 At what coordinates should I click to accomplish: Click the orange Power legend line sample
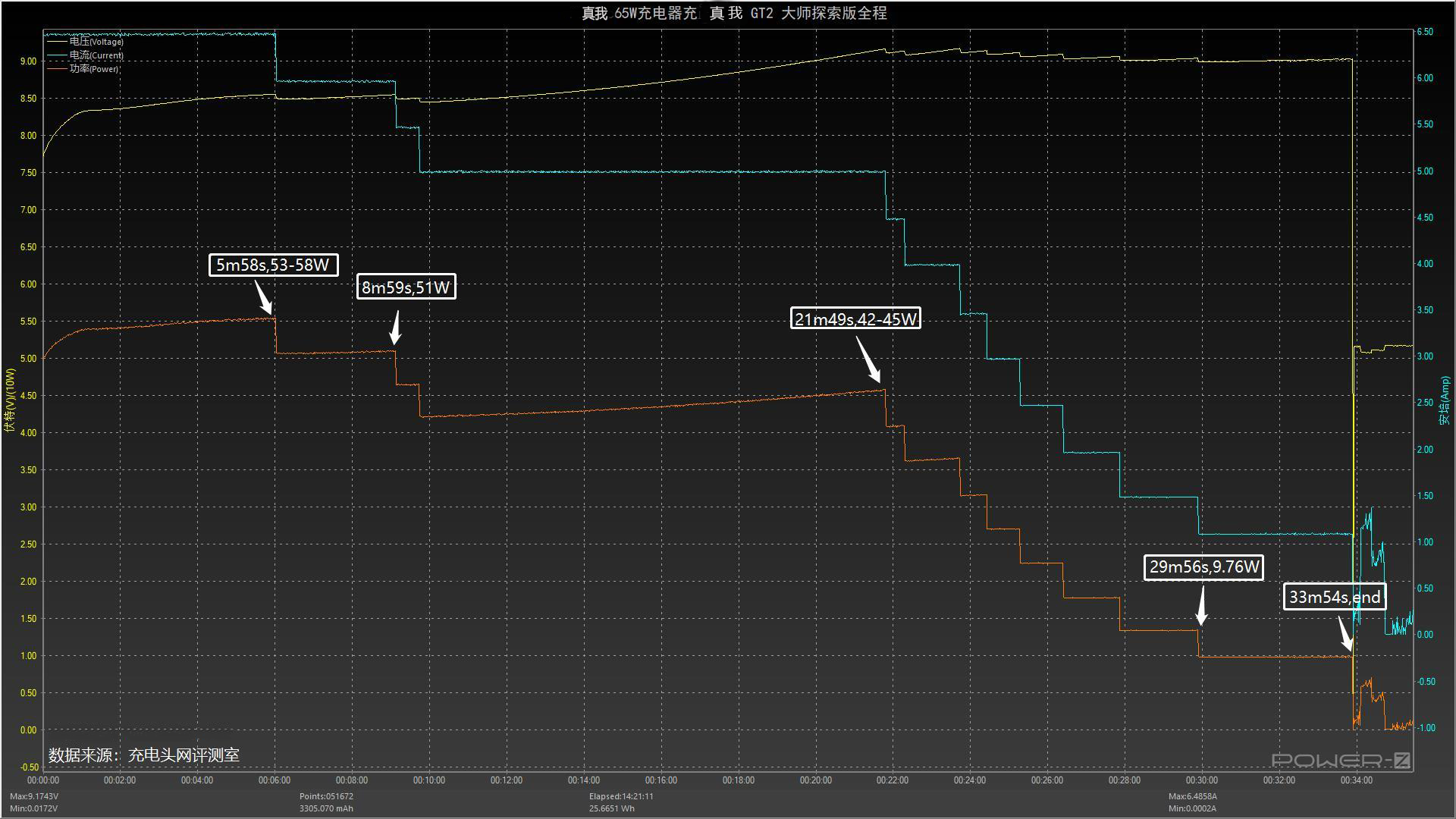[58, 68]
